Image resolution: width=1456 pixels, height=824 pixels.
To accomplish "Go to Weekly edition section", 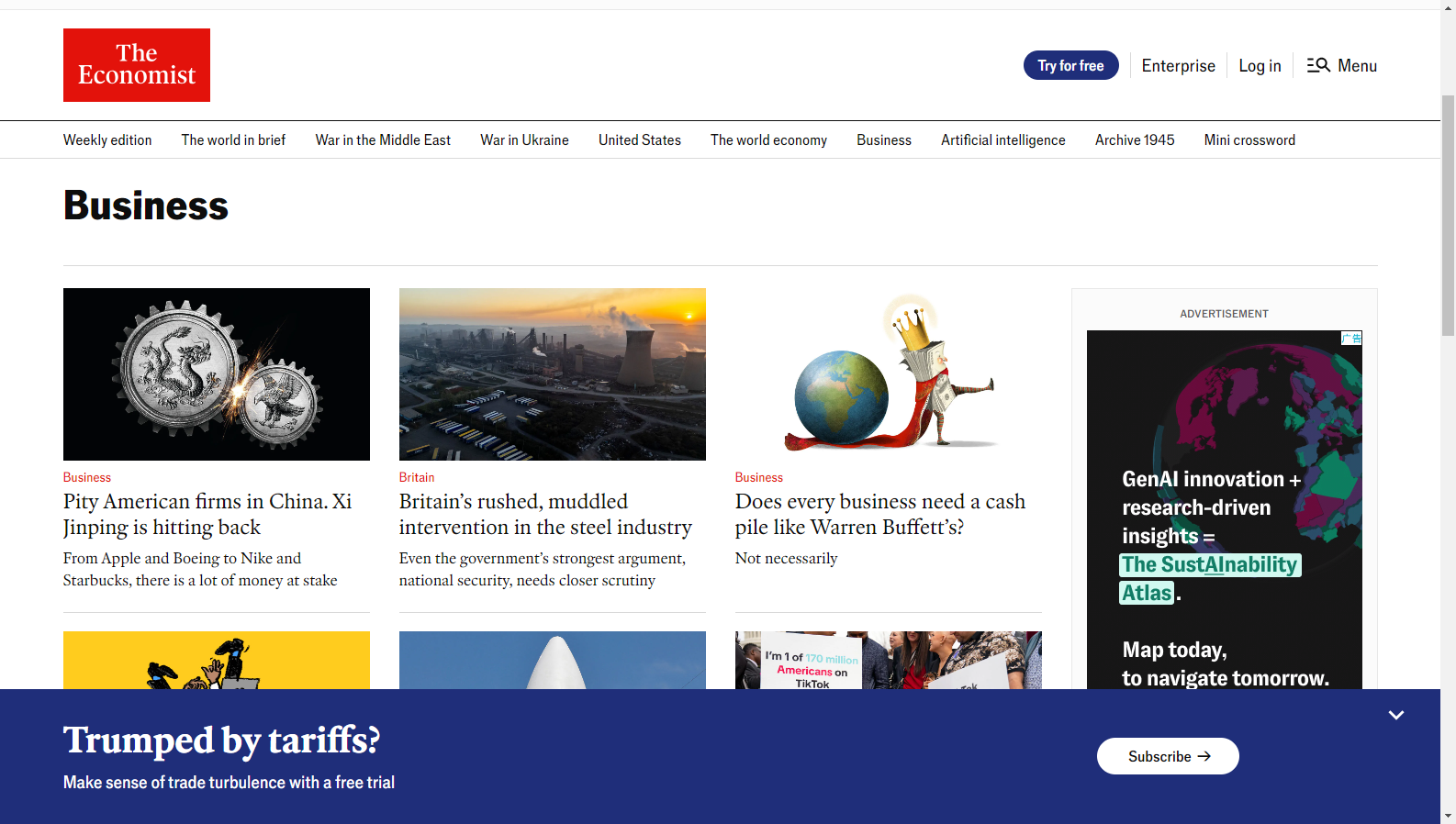I will tap(107, 140).
